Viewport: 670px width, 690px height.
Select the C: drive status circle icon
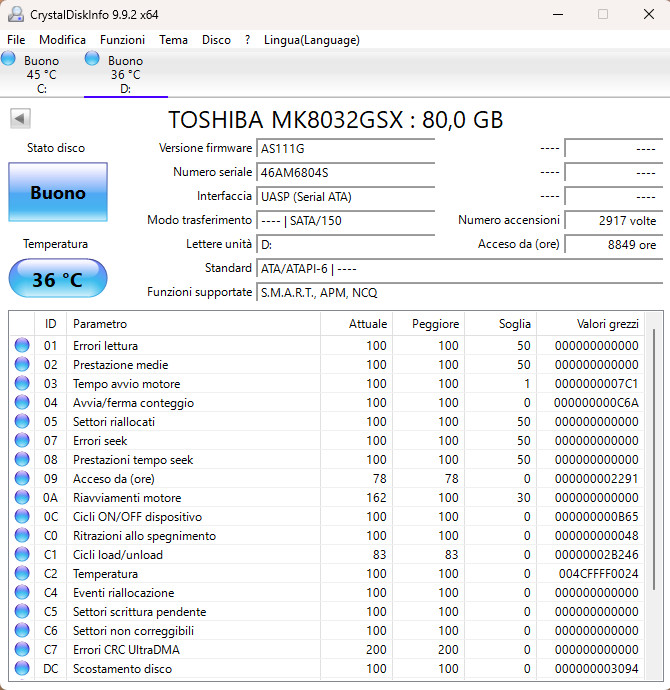8,58
